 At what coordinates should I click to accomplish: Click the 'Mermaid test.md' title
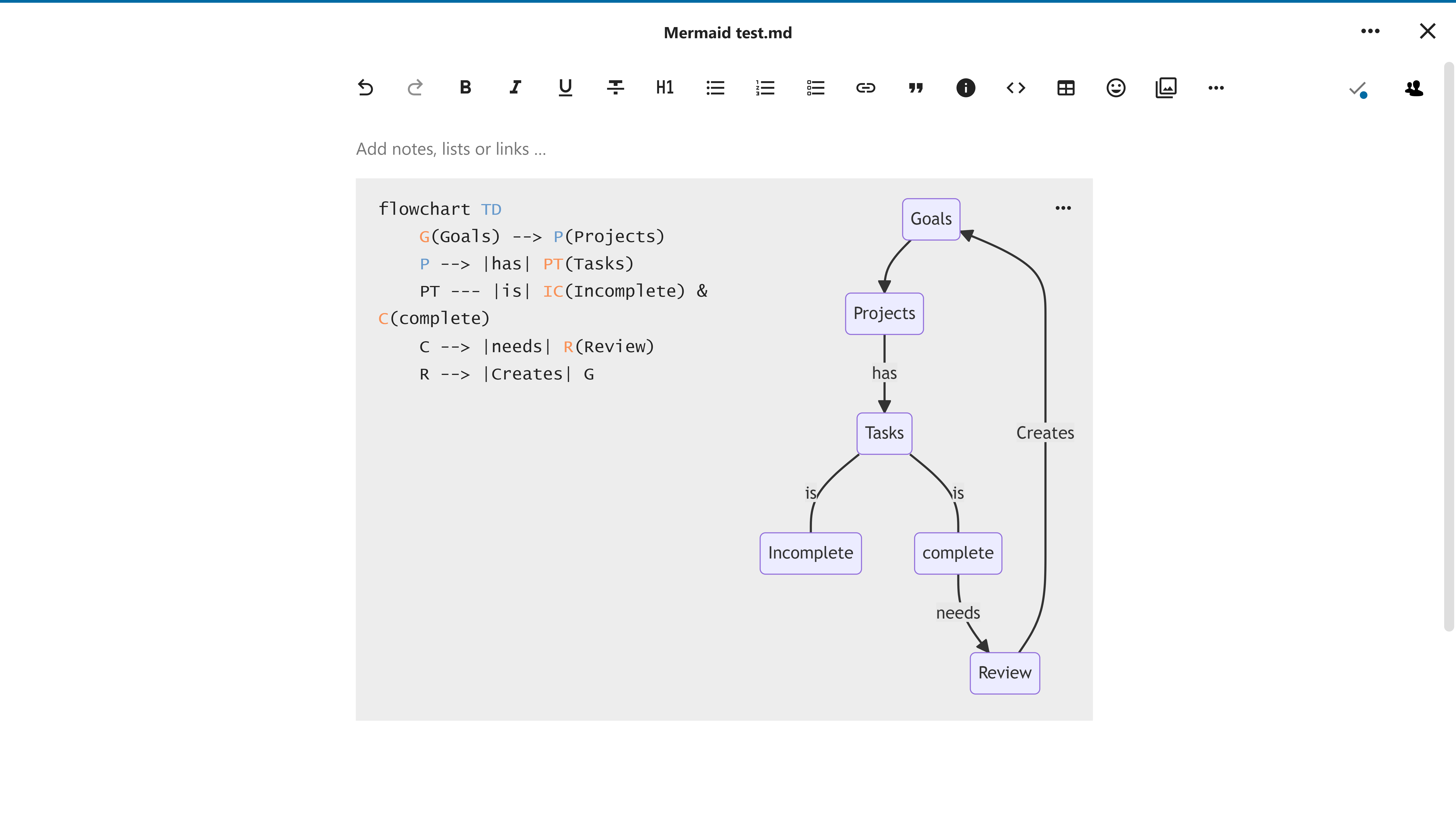(728, 33)
